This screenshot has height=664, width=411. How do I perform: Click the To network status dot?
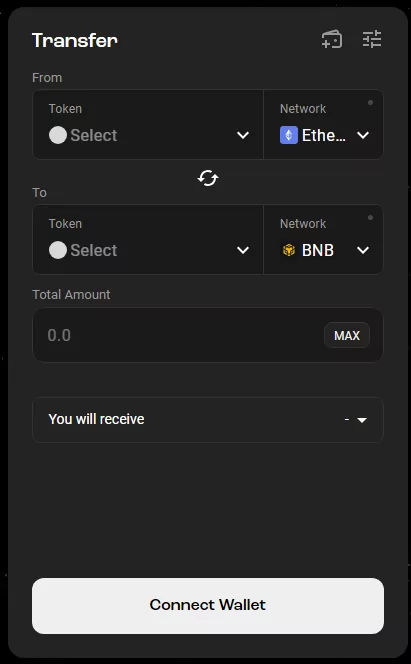point(370,218)
